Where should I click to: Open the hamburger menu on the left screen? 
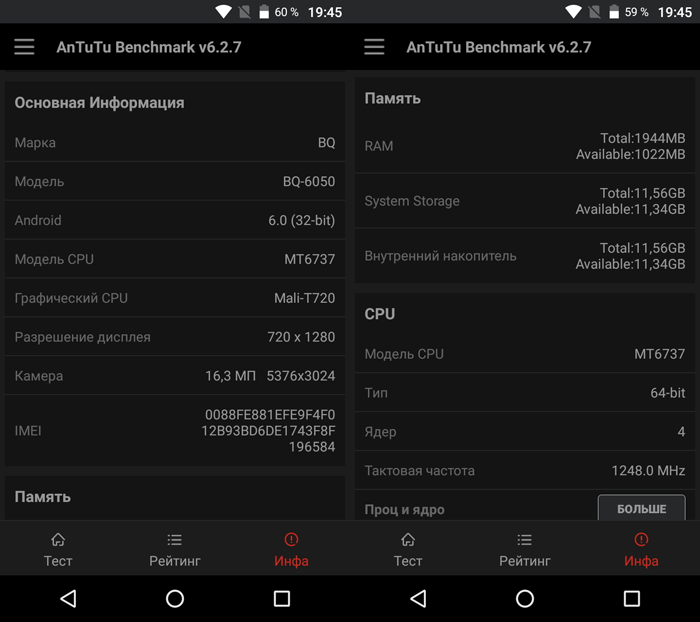coord(24,47)
